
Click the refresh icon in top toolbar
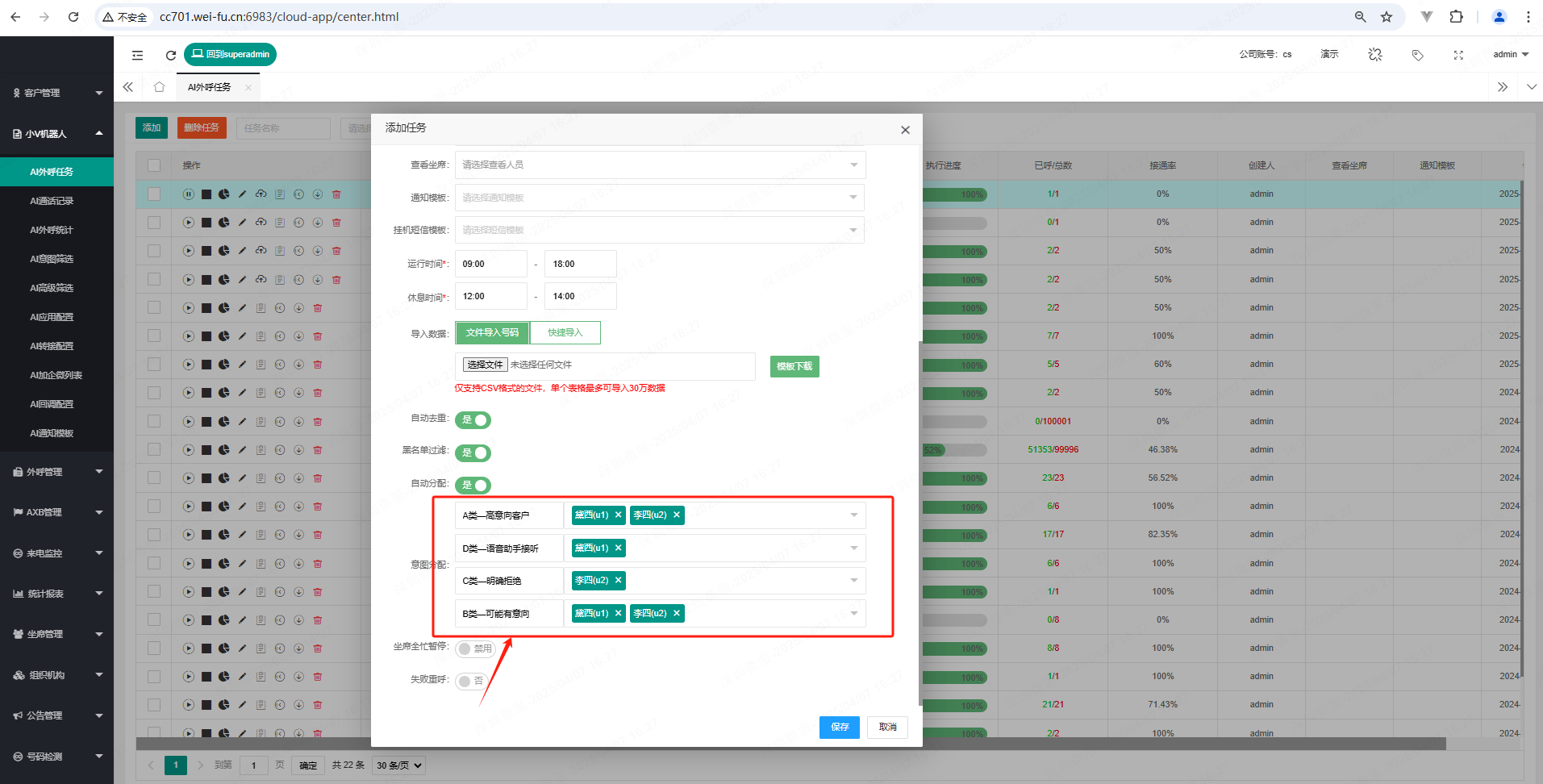170,55
